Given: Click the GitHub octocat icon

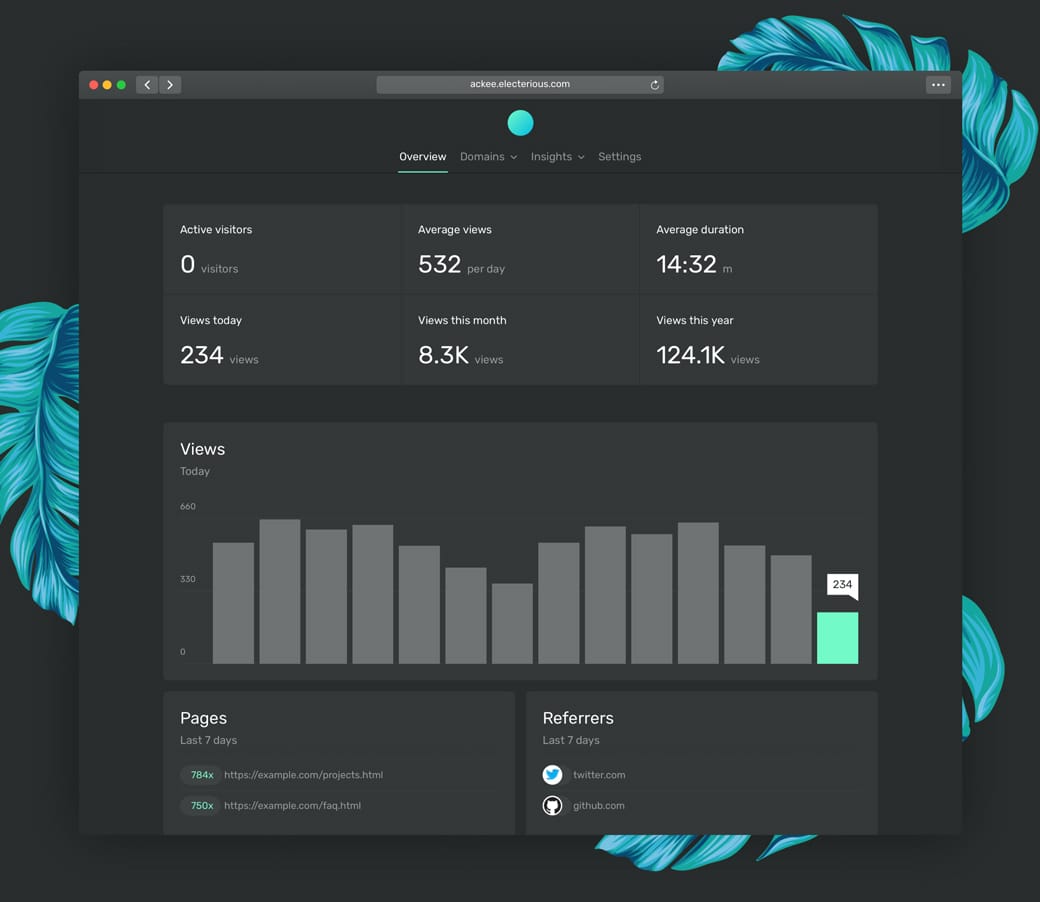Looking at the screenshot, I should 552,806.
